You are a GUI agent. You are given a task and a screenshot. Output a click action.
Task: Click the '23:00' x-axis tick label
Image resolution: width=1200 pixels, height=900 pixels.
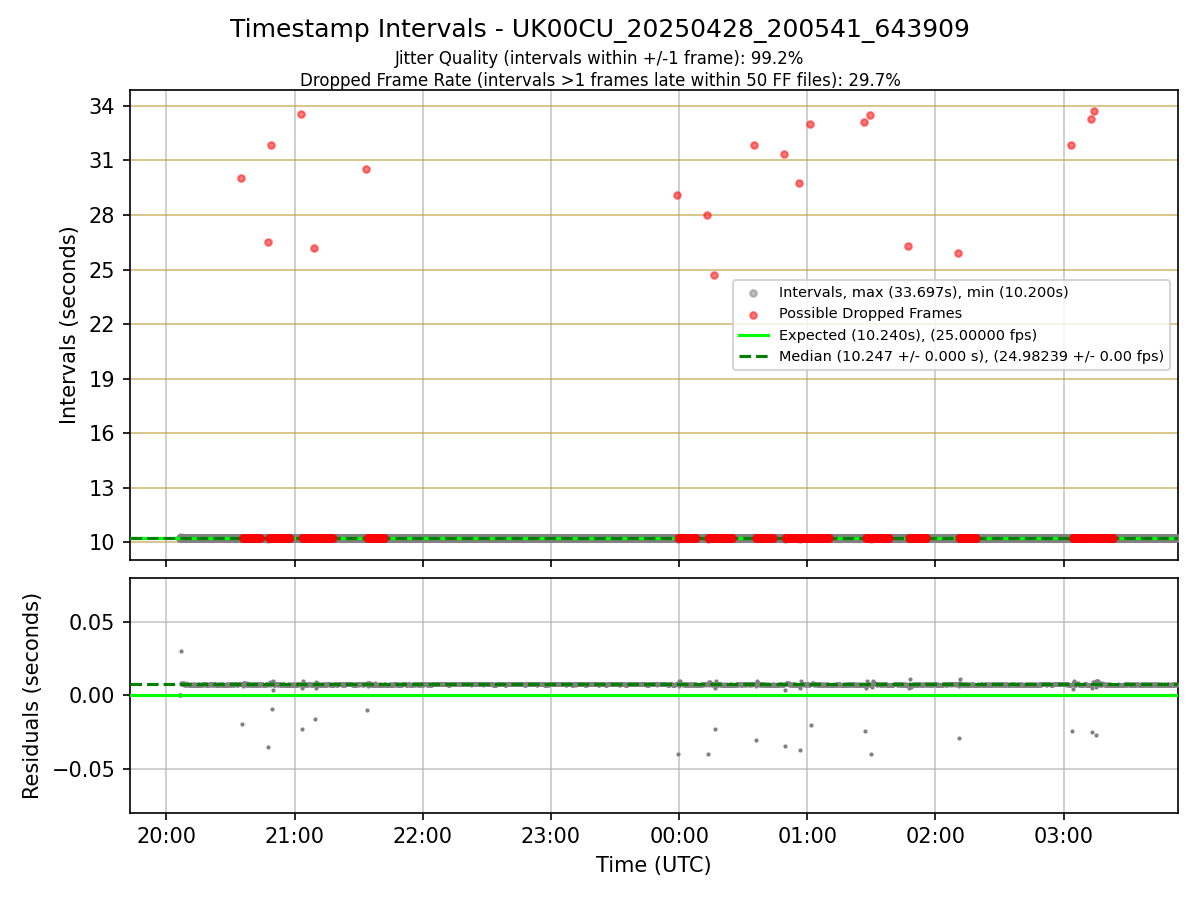[x=550, y=835]
